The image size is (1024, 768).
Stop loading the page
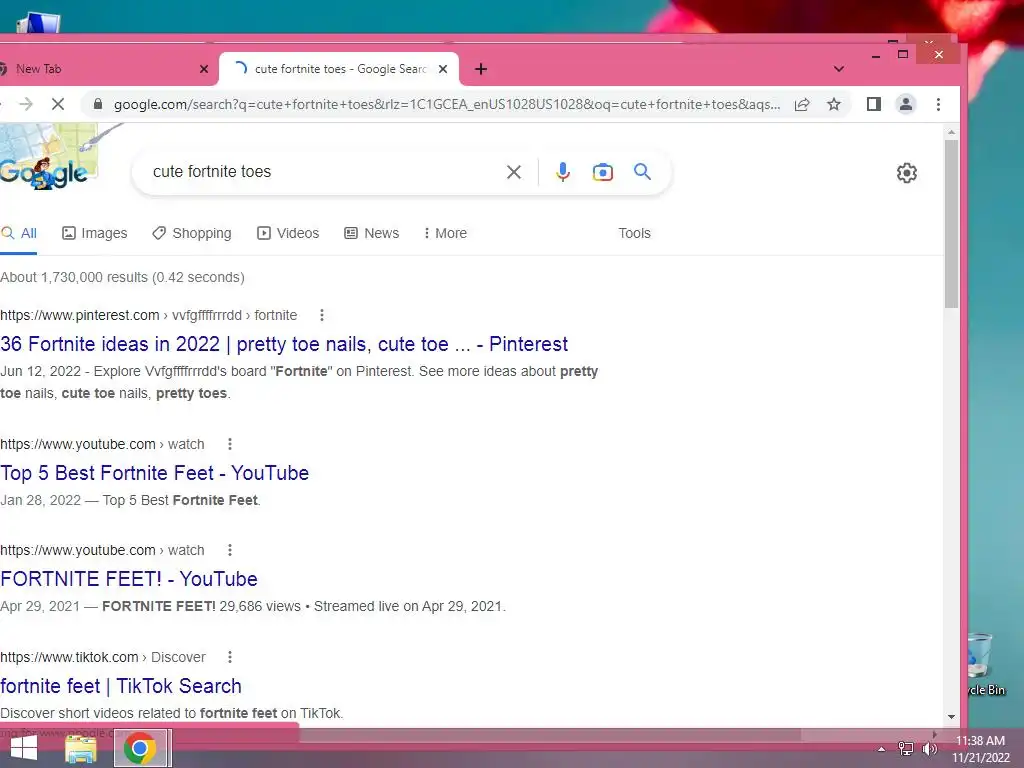pos(57,104)
